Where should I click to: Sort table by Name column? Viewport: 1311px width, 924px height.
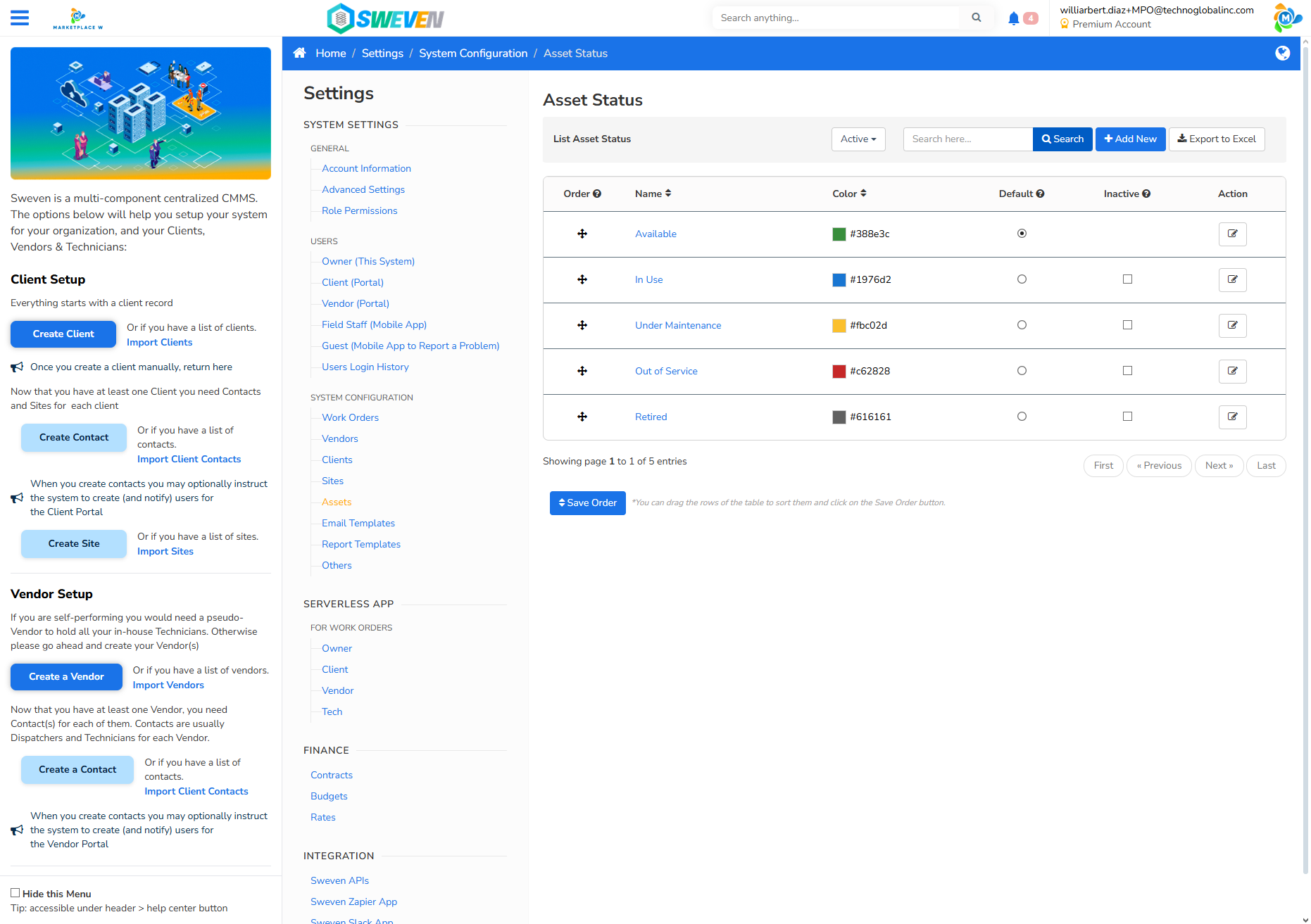click(653, 194)
